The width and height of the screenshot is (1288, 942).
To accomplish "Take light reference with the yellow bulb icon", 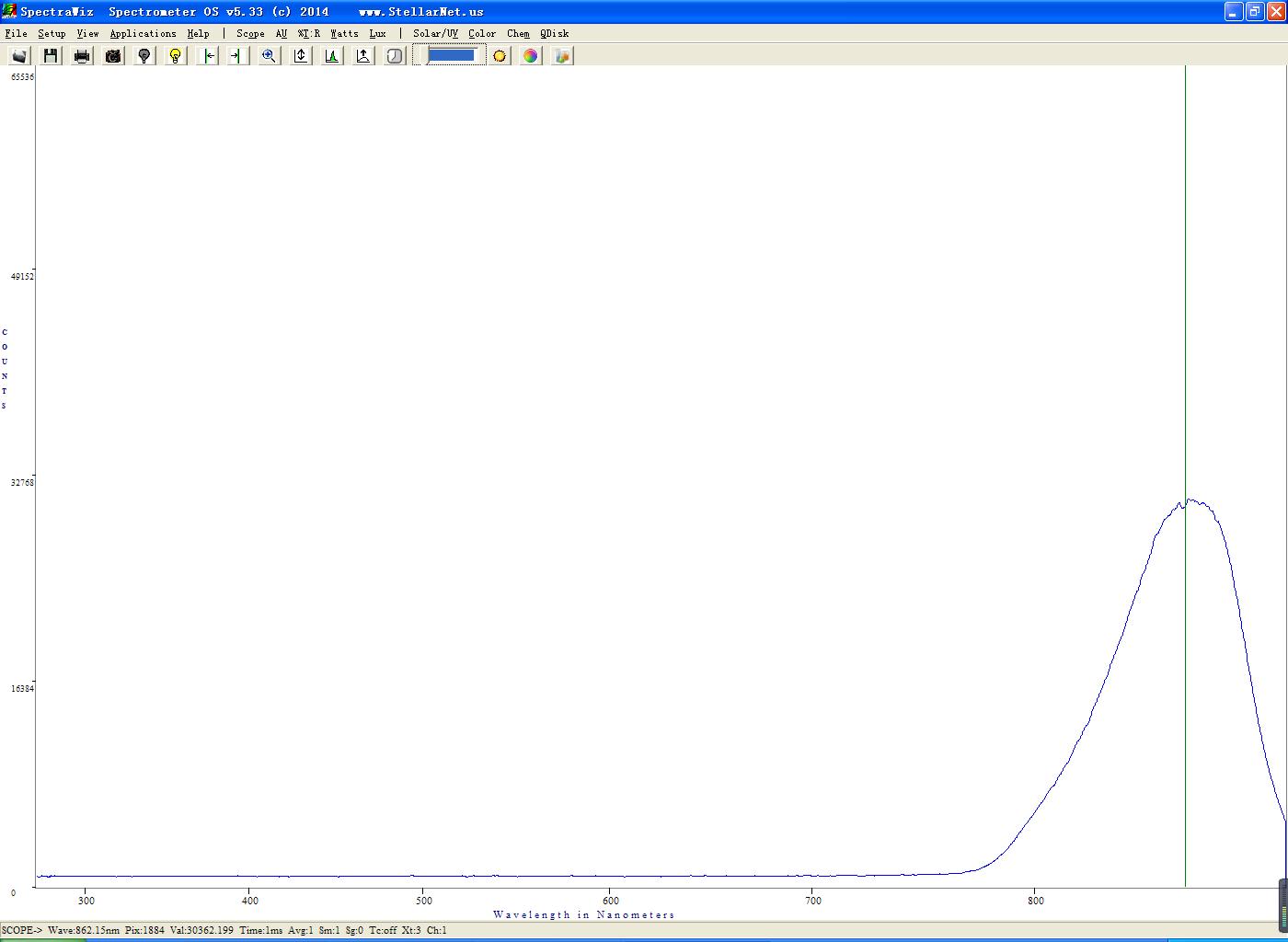I will (176, 56).
